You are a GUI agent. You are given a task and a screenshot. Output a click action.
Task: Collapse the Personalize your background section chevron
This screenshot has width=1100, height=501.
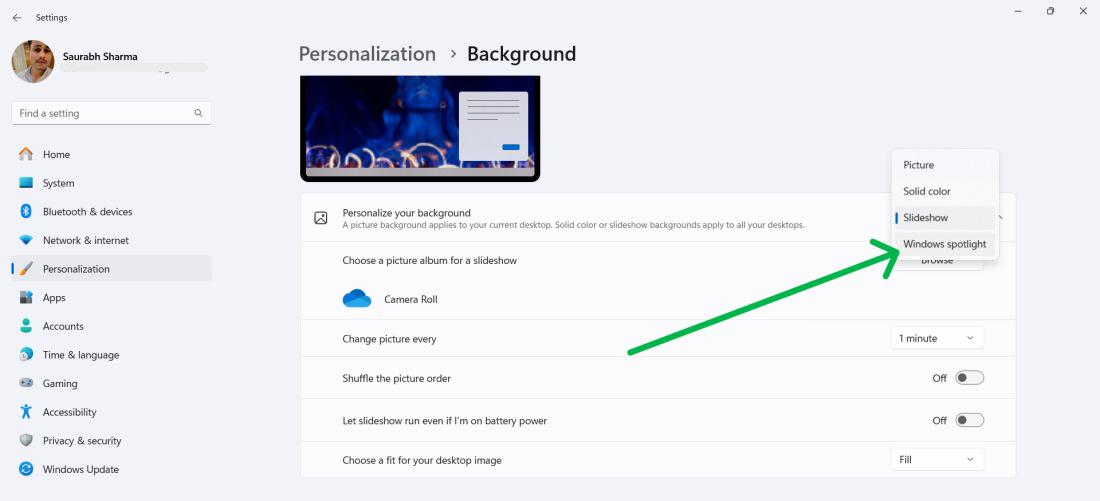point(1000,218)
